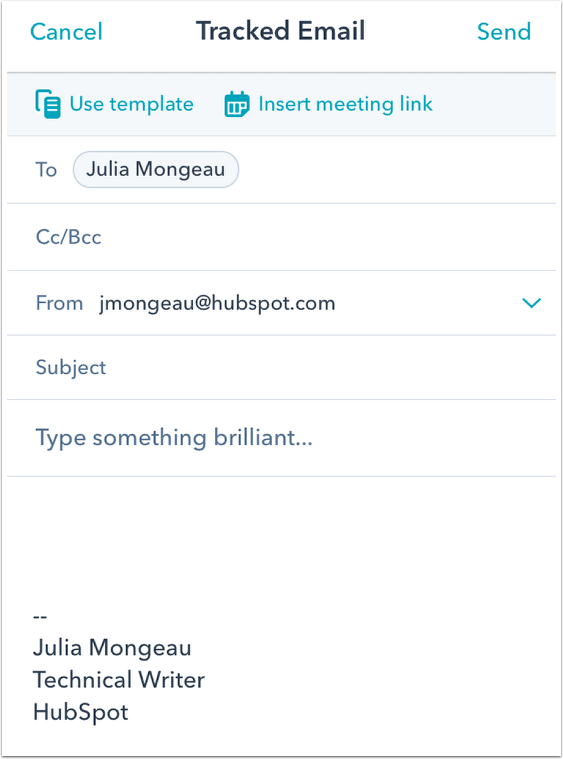Click the 'Tracked Email' header title
The height and width of the screenshot is (759, 563).
click(x=281, y=31)
